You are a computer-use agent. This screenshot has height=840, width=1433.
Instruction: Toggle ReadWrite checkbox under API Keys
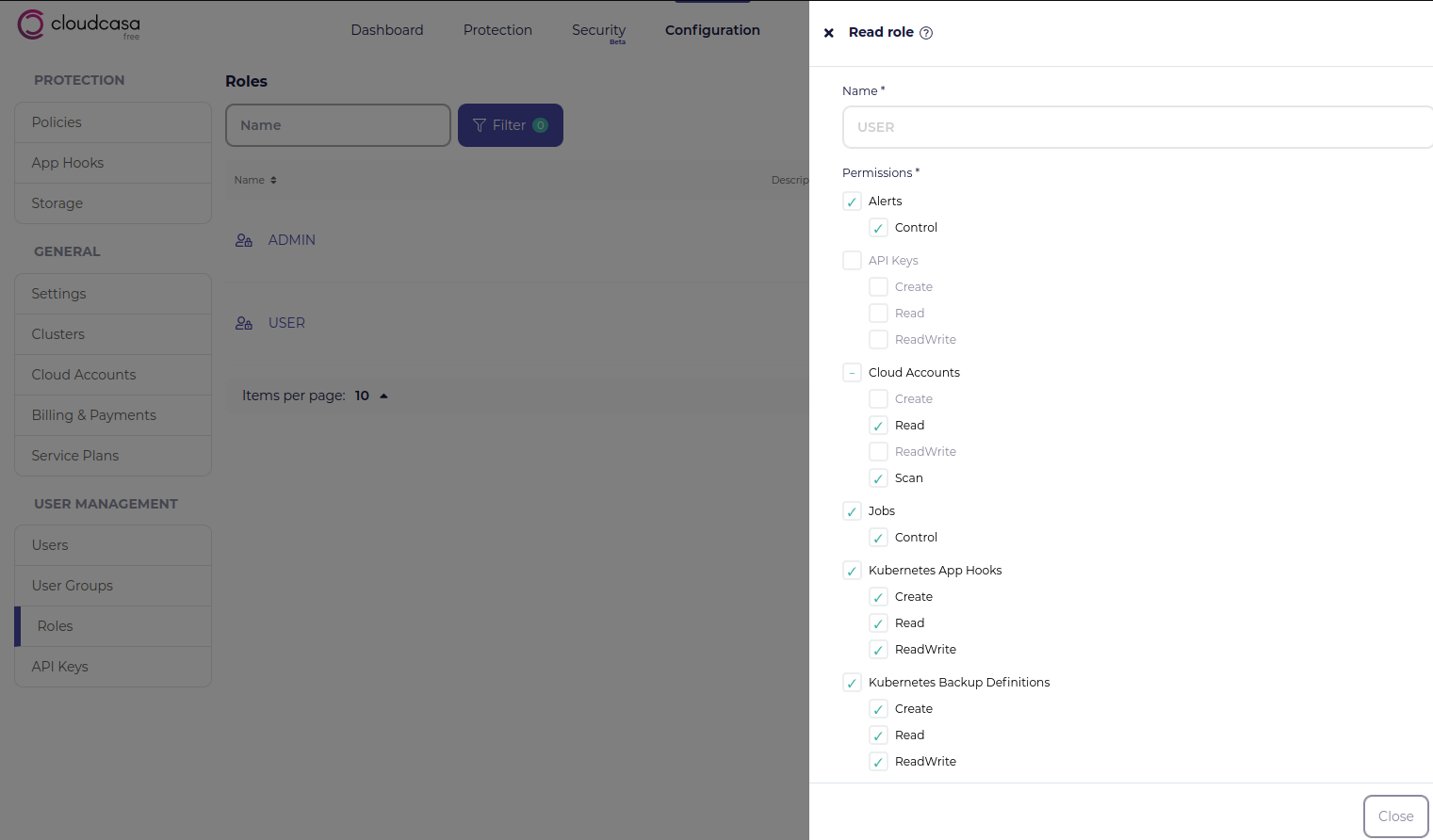pos(878,340)
